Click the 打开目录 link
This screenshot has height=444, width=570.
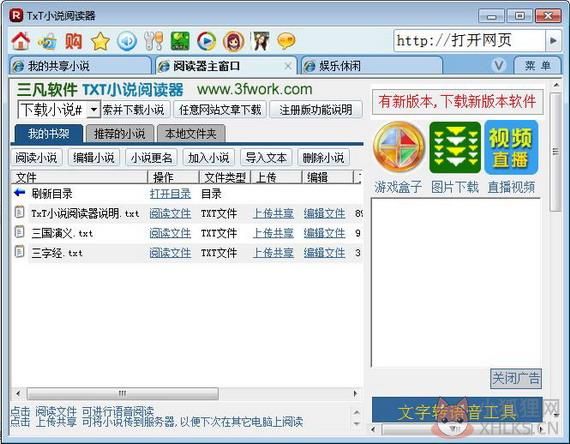[170, 193]
